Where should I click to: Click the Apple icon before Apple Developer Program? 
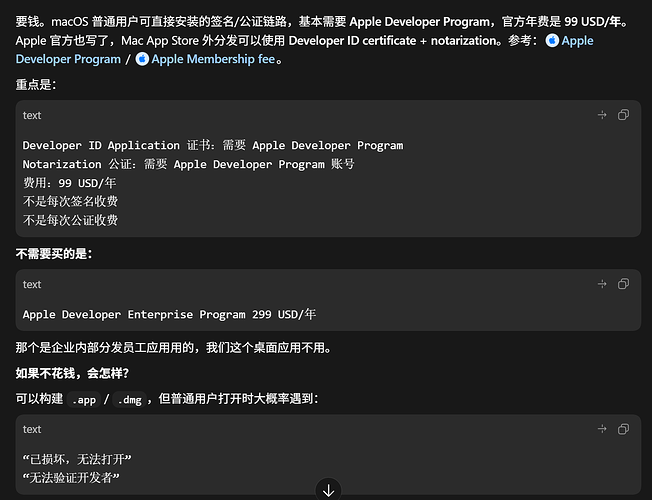pyautogui.click(x=552, y=40)
